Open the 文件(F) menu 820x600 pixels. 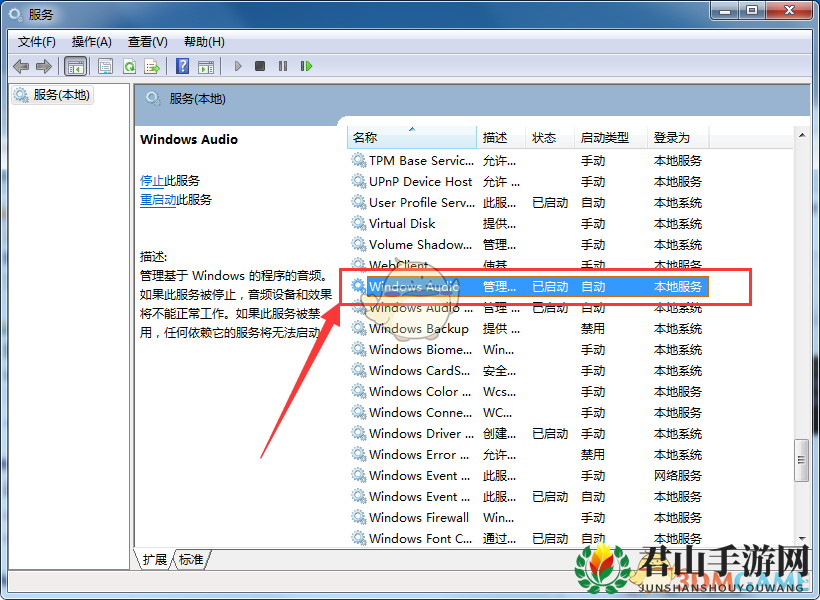click(x=37, y=42)
